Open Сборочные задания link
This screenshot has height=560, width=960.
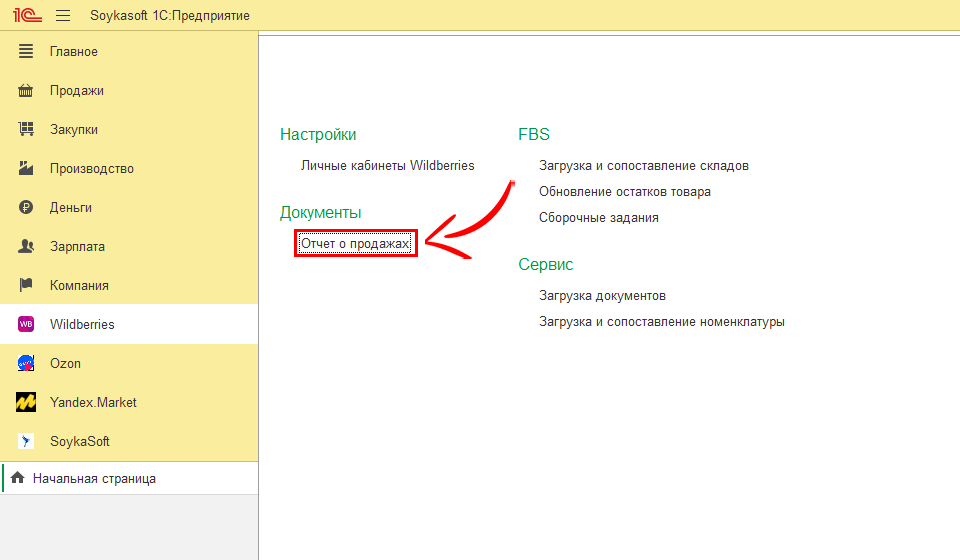599,218
